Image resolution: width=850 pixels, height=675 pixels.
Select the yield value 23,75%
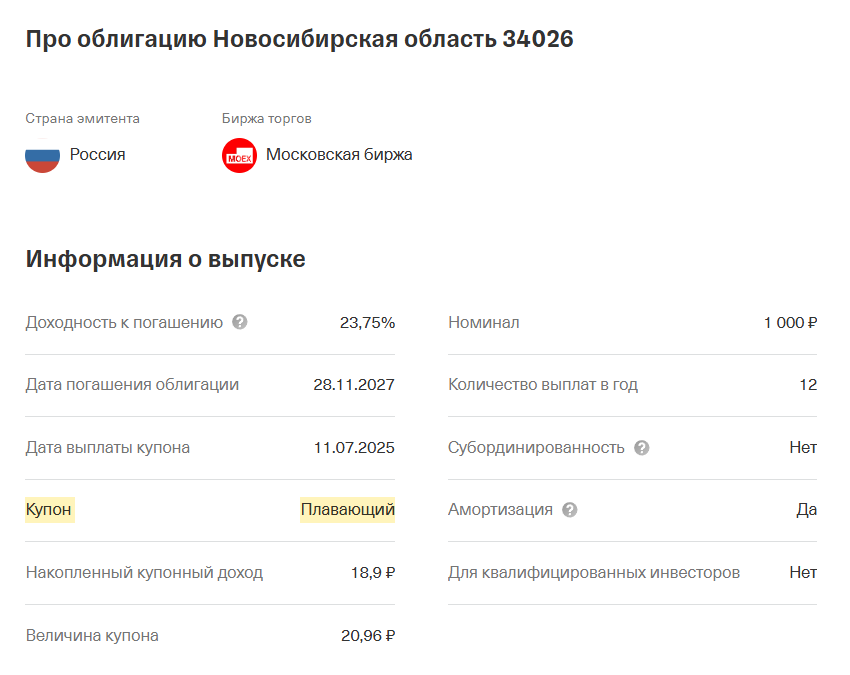[368, 323]
